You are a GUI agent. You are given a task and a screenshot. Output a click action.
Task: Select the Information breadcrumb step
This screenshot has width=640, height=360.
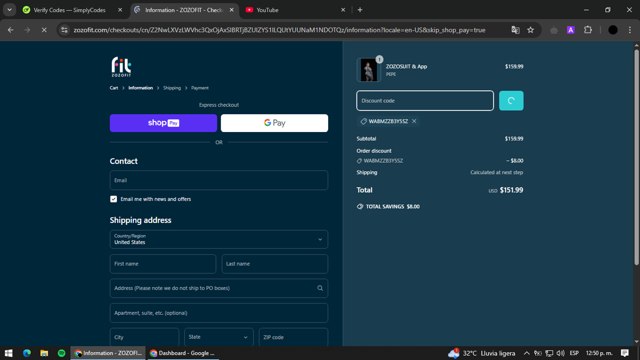pos(140,88)
